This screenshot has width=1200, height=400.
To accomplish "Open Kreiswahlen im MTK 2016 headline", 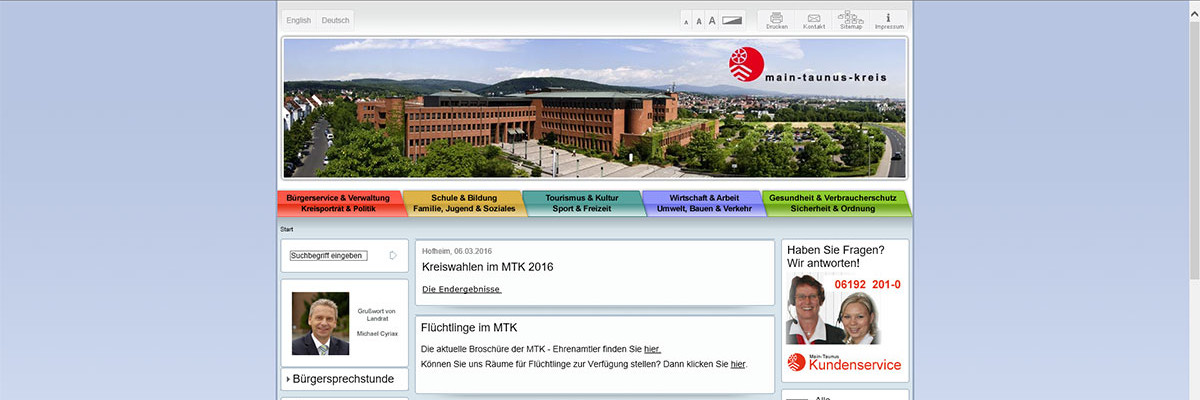I will click(x=488, y=267).
